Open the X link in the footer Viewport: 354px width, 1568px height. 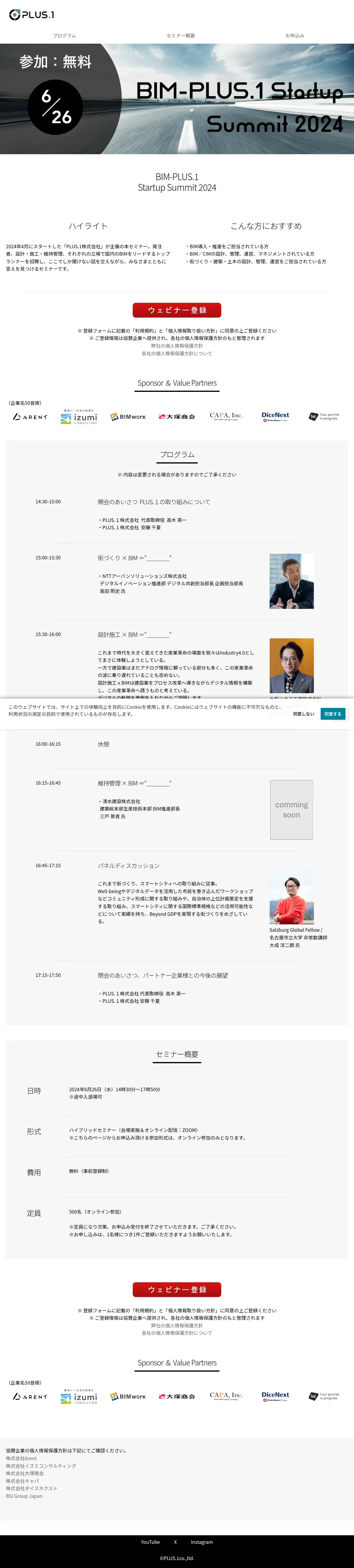click(x=176, y=1542)
